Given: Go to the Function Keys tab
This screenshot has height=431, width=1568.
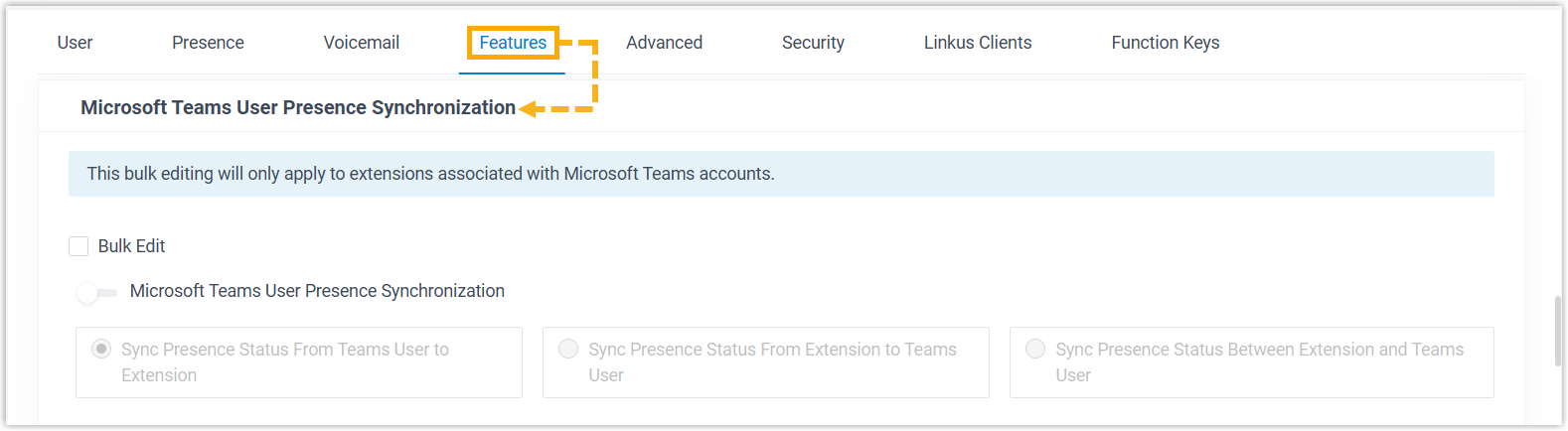Looking at the screenshot, I should click(1165, 43).
